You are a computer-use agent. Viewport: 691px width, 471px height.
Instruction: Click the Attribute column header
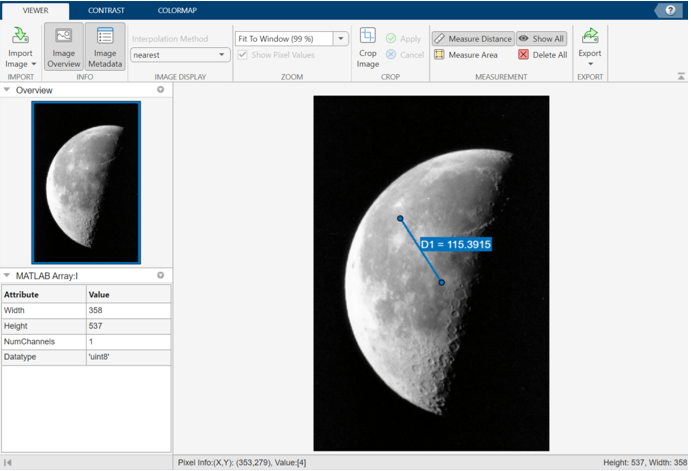coord(44,294)
